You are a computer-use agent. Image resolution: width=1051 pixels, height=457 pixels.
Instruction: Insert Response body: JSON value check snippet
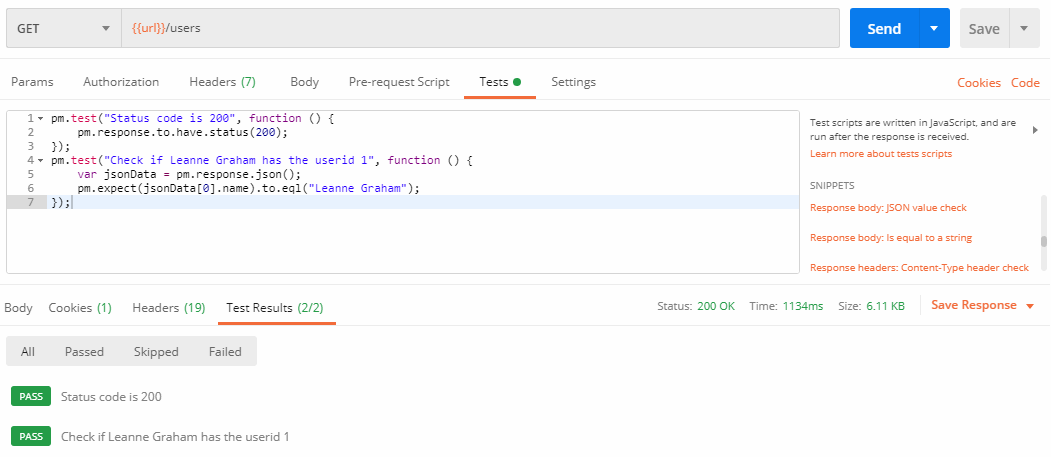click(888, 208)
